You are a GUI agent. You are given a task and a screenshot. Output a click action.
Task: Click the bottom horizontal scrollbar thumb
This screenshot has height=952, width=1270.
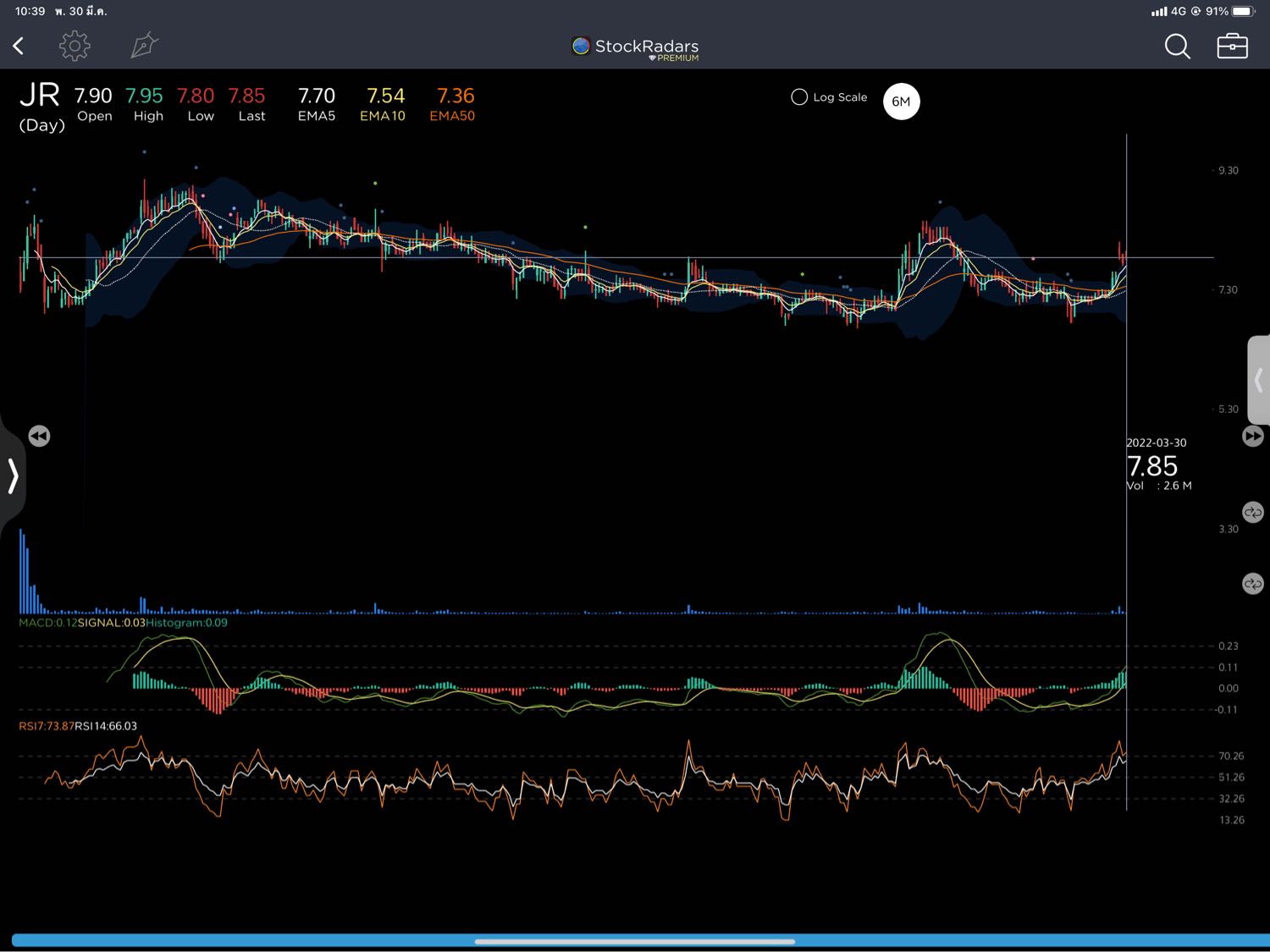coord(635,941)
